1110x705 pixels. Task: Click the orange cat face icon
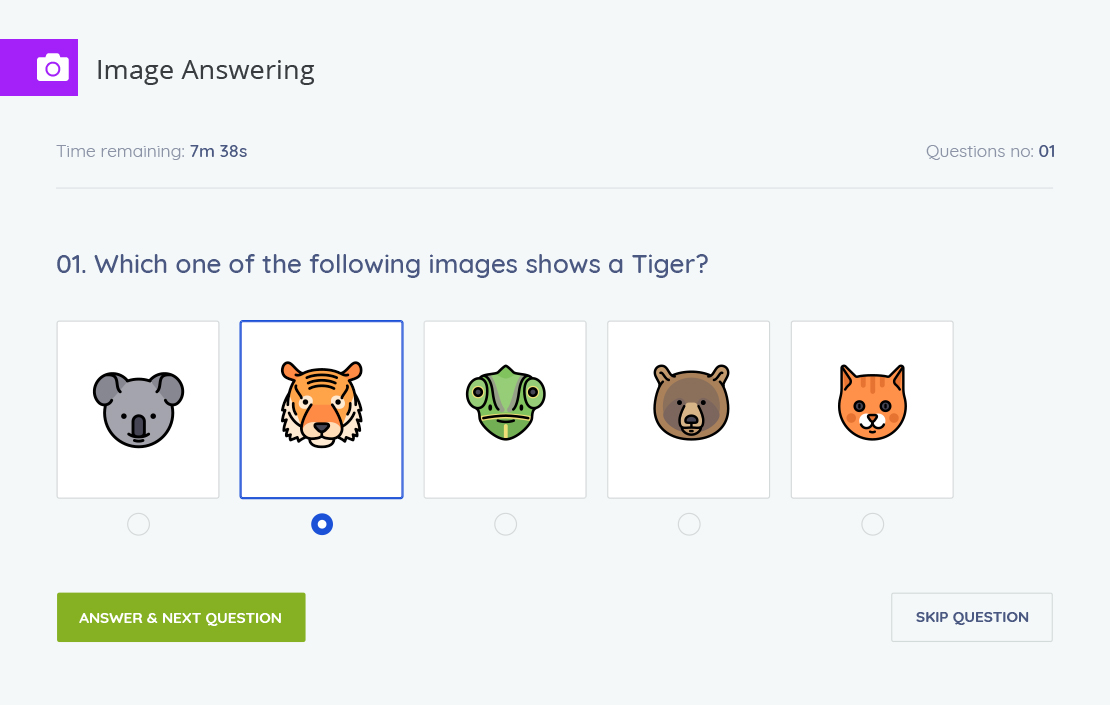click(872, 403)
